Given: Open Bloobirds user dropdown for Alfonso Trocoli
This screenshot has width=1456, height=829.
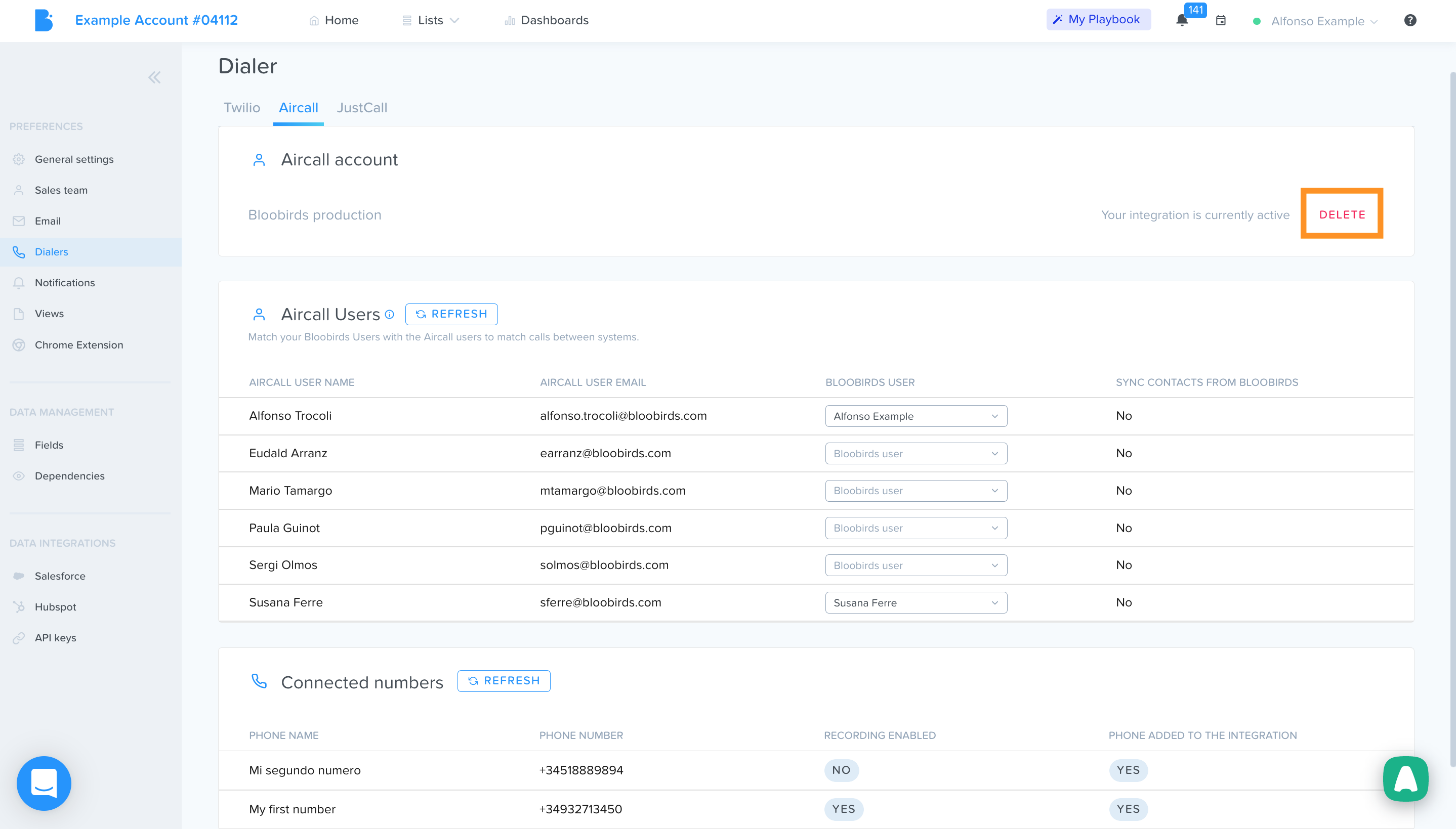Looking at the screenshot, I should [916, 416].
